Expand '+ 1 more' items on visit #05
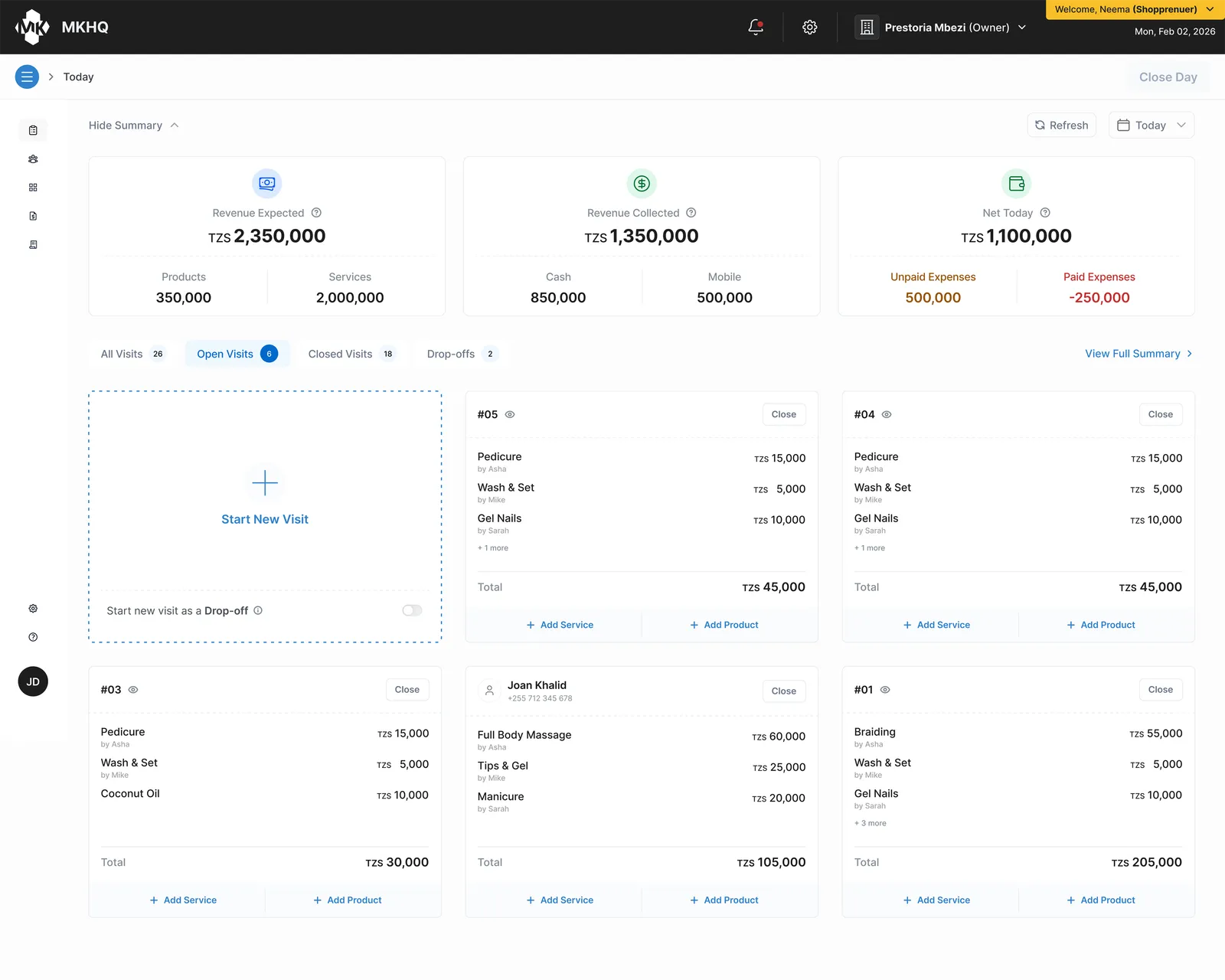 [x=493, y=548]
